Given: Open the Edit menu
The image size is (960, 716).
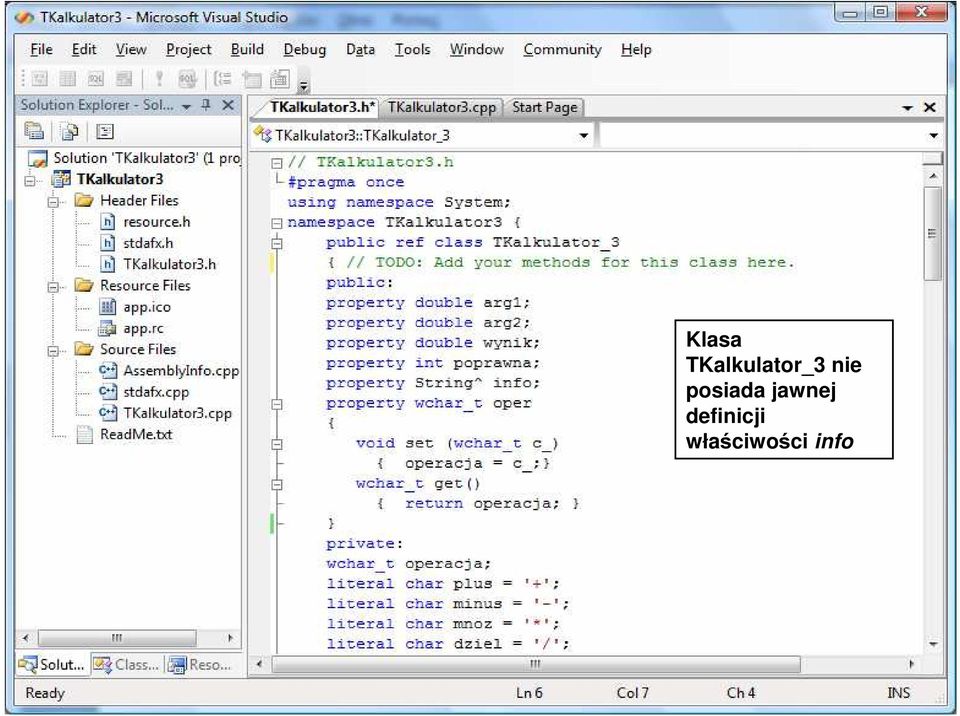Looking at the screenshot, I should pyautogui.click(x=84, y=50).
